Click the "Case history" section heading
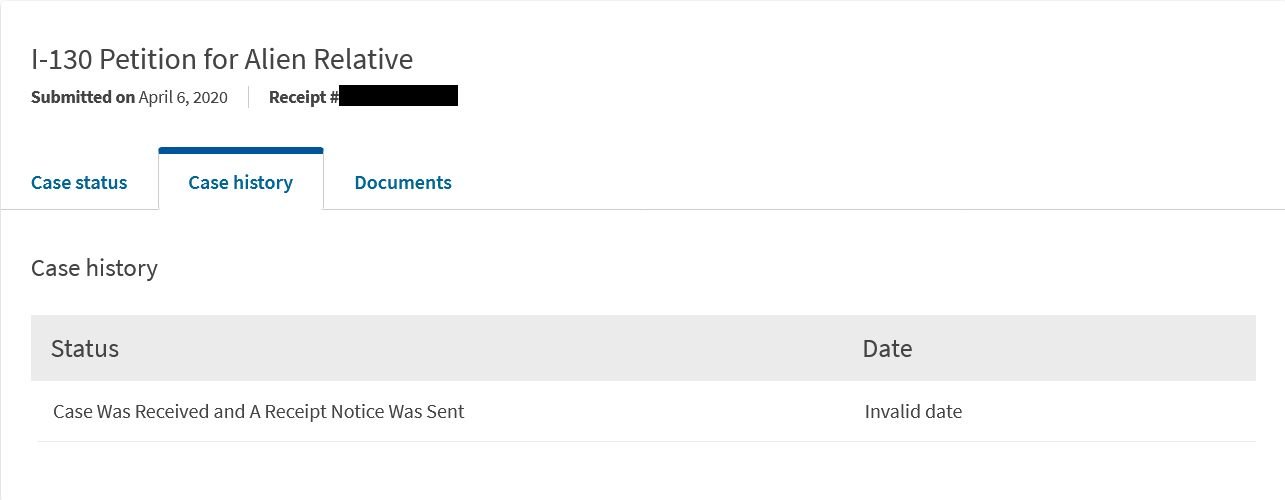Image resolution: width=1285 pixels, height=500 pixels. point(94,268)
